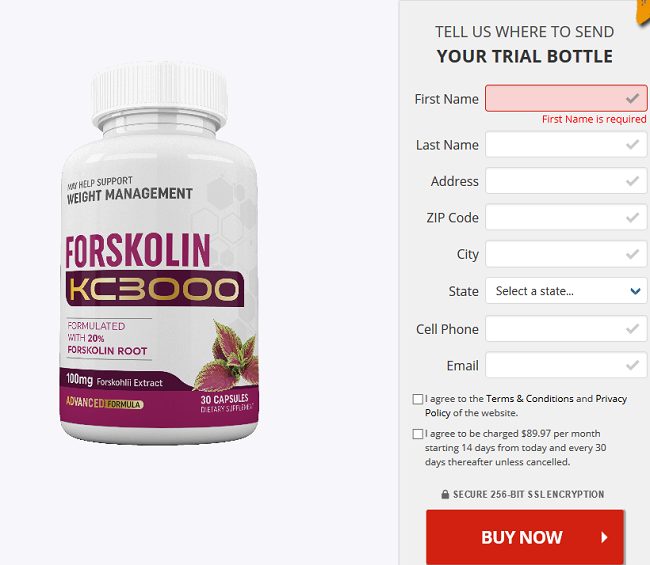The height and width of the screenshot is (565, 650).
Task: Click the checkmark icon in Email field
Action: [632, 365]
